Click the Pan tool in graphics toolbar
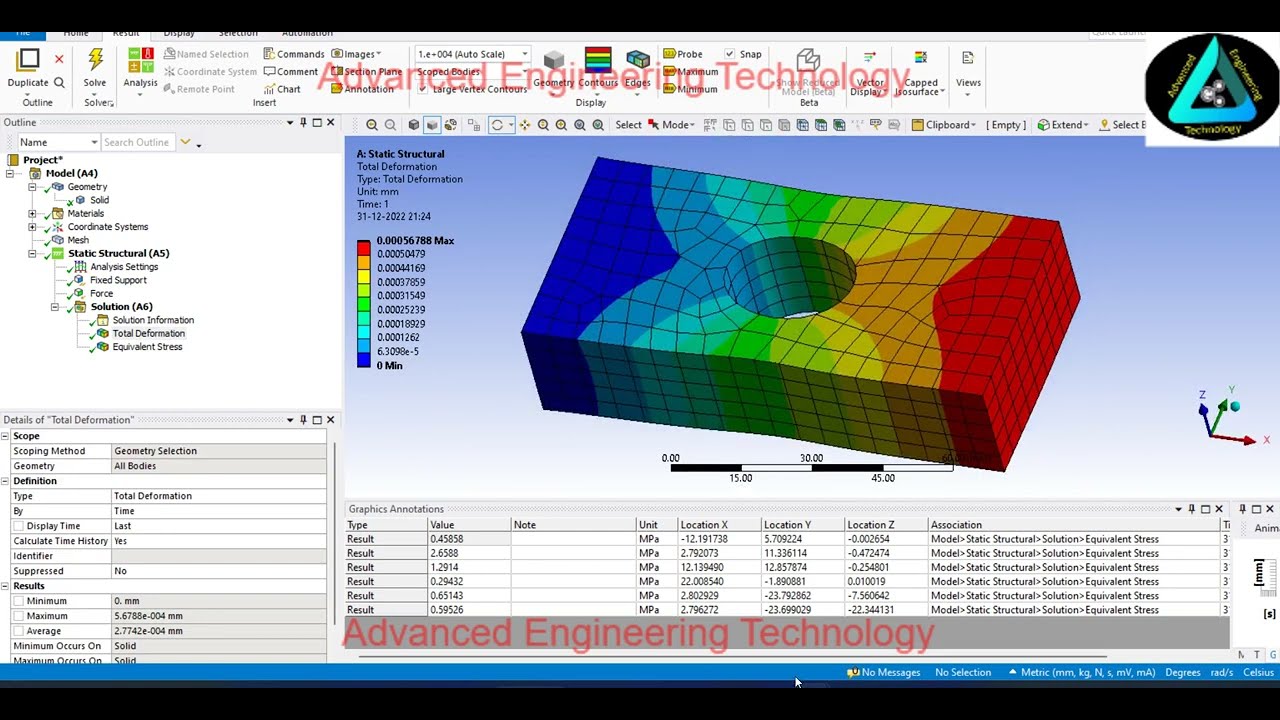The width and height of the screenshot is (1280, 720). (x=525, y=125)
